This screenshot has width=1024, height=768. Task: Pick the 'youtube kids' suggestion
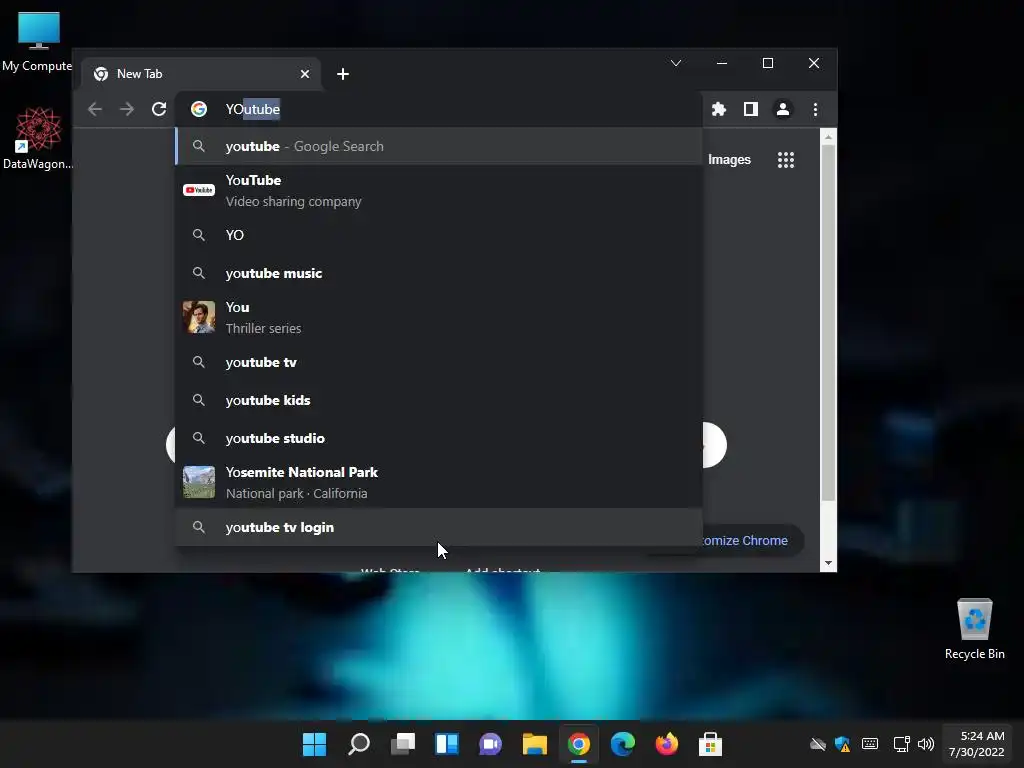(439, 400)
